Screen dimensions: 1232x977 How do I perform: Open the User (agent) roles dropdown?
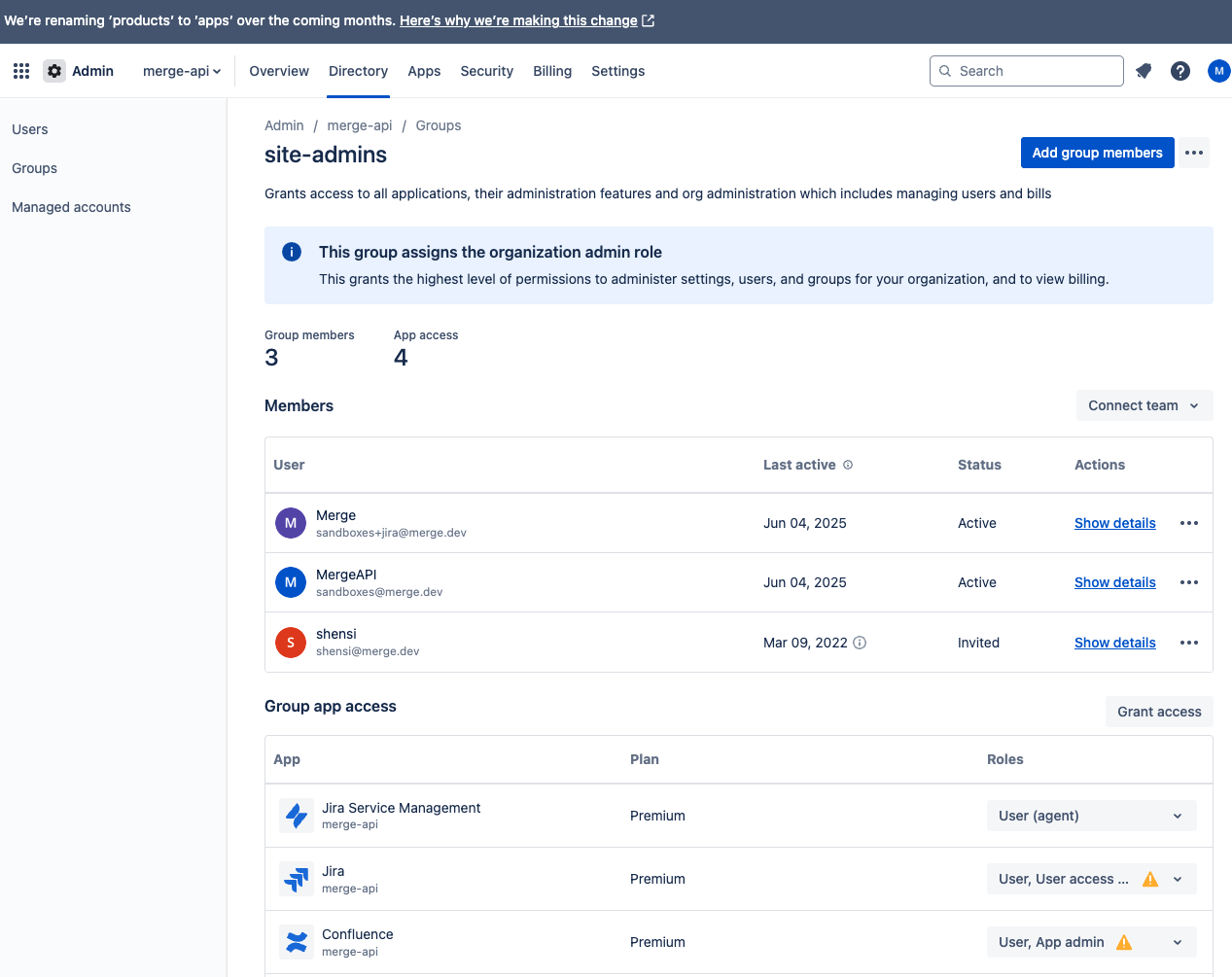(1091, 816)
